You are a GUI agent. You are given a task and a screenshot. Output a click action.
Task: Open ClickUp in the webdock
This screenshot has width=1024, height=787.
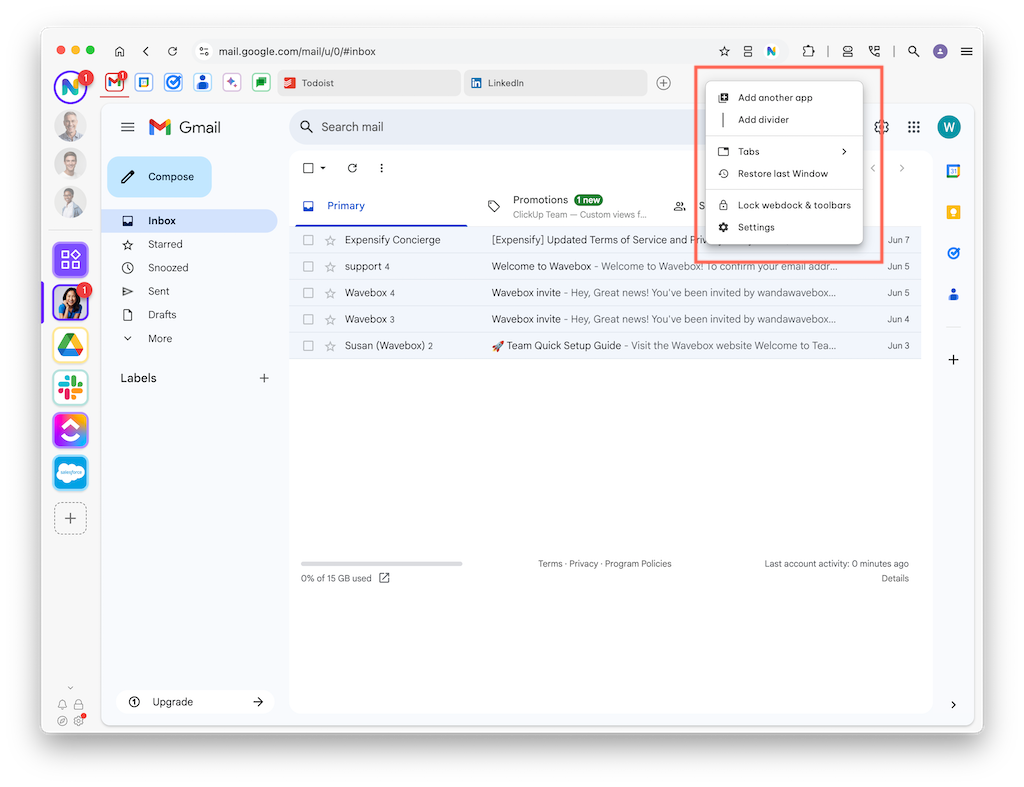coord(71,430)
